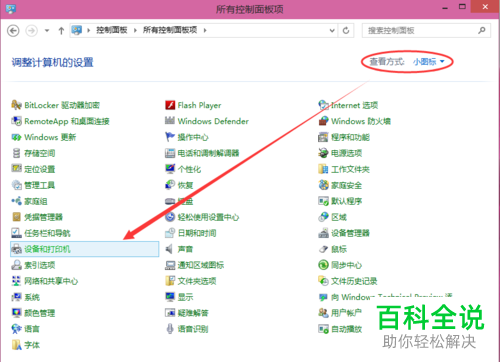Open the 文件夹选项 link
Image resolution: width=500 pixels, height=362 pixels.
(x=197, y=281)
